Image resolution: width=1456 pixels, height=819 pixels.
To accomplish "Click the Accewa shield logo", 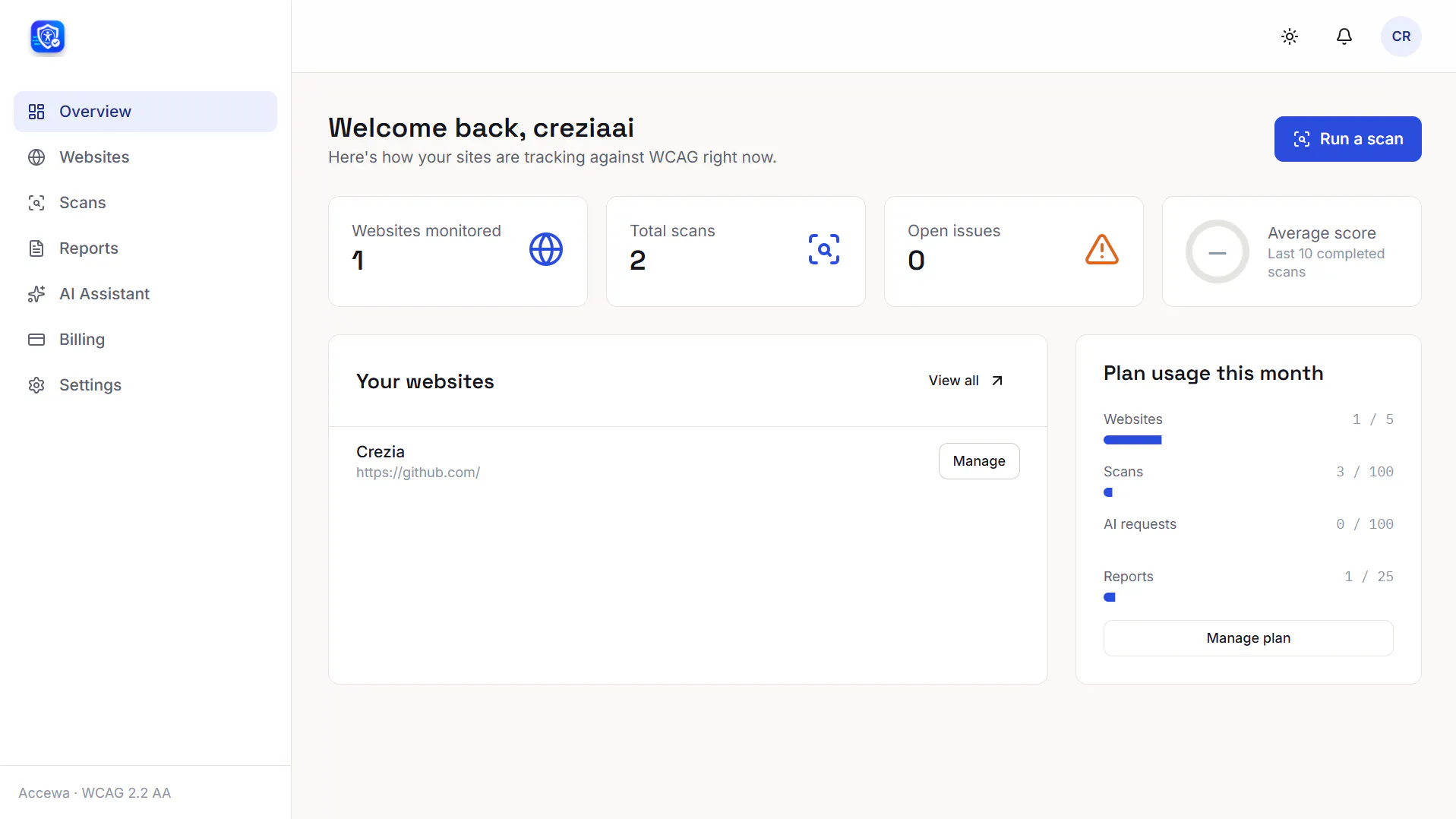I will coord(47,37).
